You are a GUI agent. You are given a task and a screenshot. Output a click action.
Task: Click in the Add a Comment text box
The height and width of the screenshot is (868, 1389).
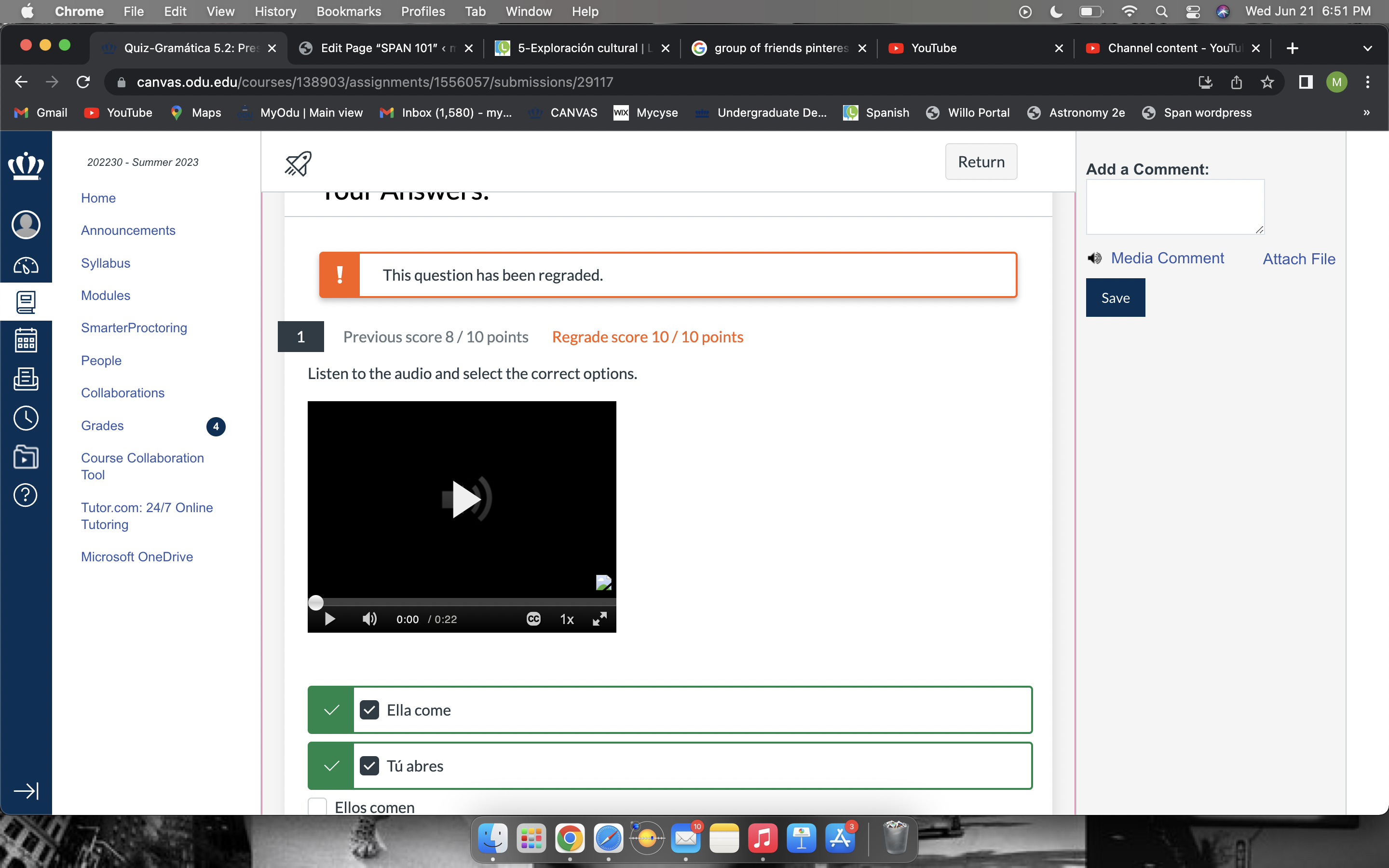1175,207
